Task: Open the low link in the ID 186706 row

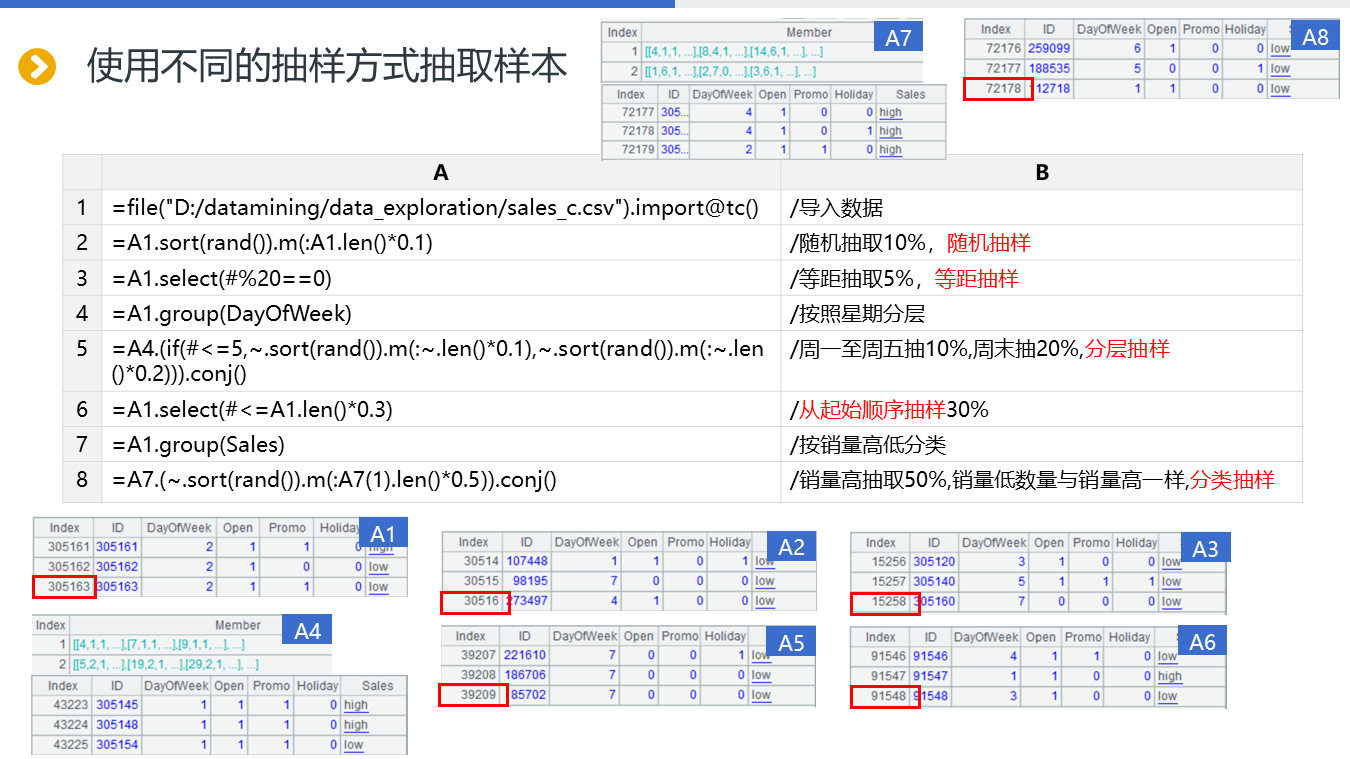Action: point(761,675)
